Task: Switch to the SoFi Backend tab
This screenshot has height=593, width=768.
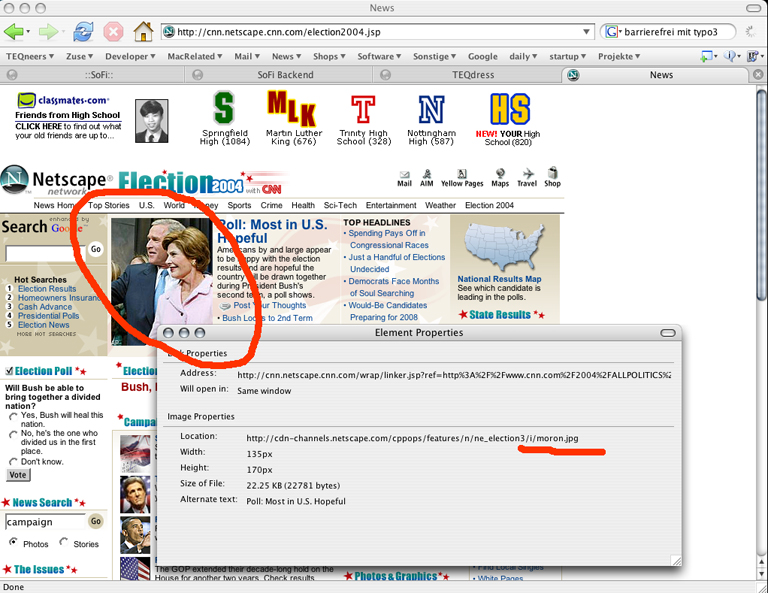Action: (285, 75)
